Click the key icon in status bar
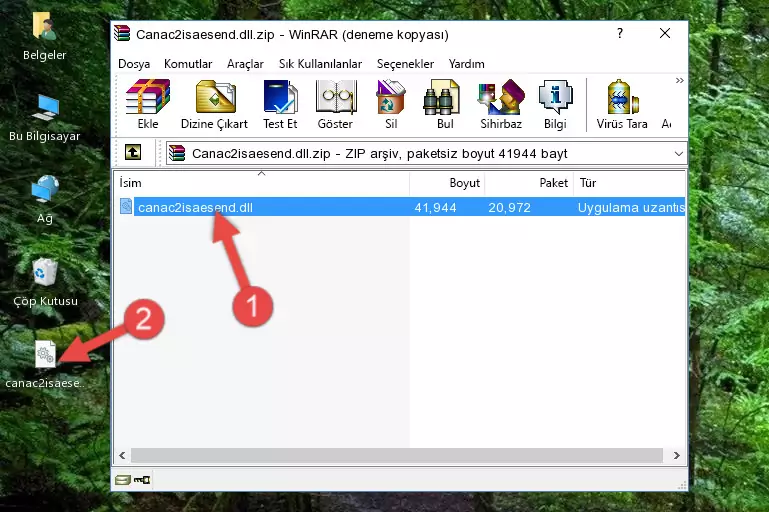The width and height of the screenshot is (769, 512). (142, 480)
